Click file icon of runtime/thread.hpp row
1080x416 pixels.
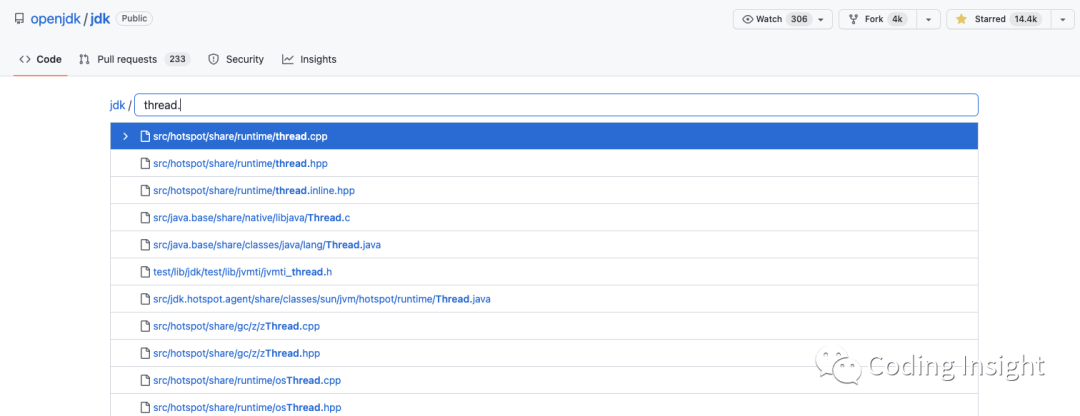[145, 163]
